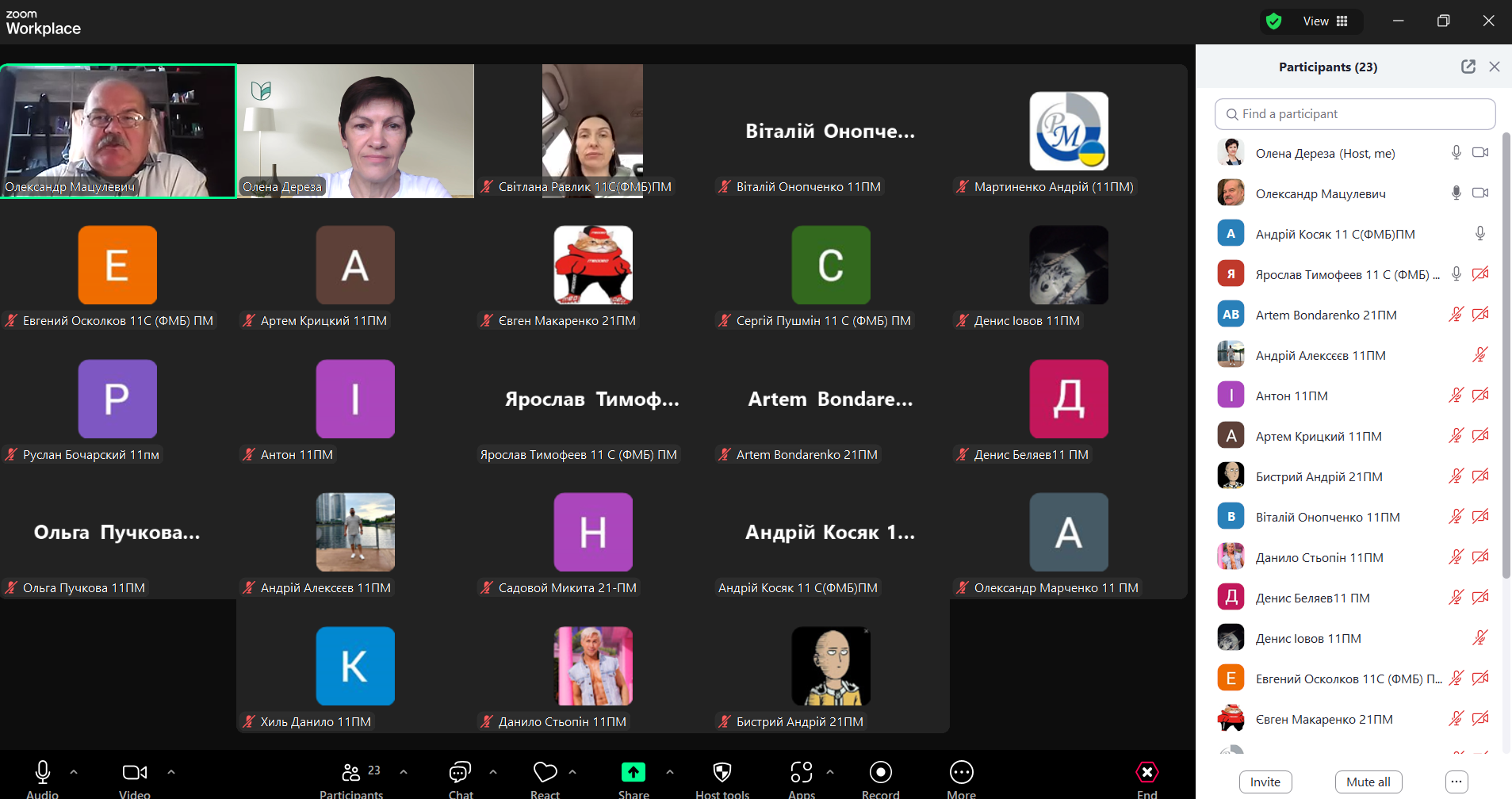Open the More options icon in toolbar

961,773
